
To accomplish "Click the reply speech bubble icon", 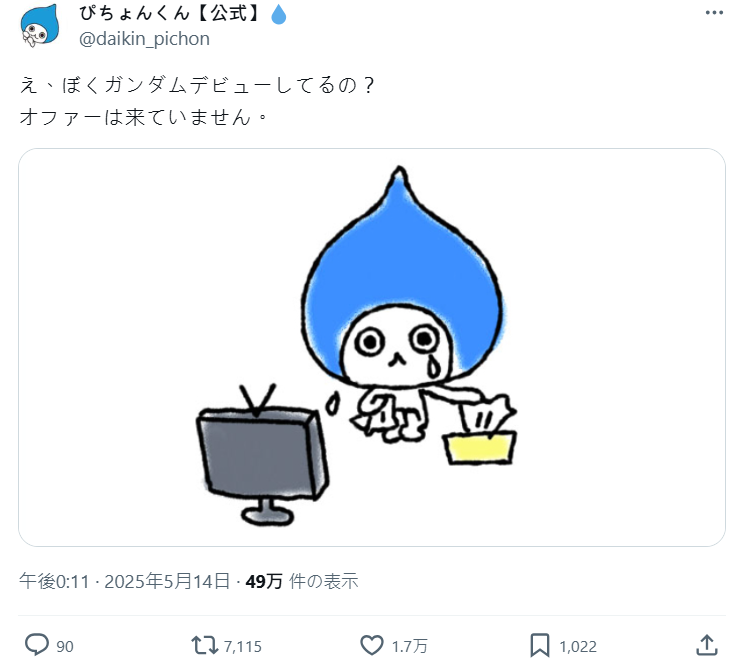I will click(x=37, y=645).
